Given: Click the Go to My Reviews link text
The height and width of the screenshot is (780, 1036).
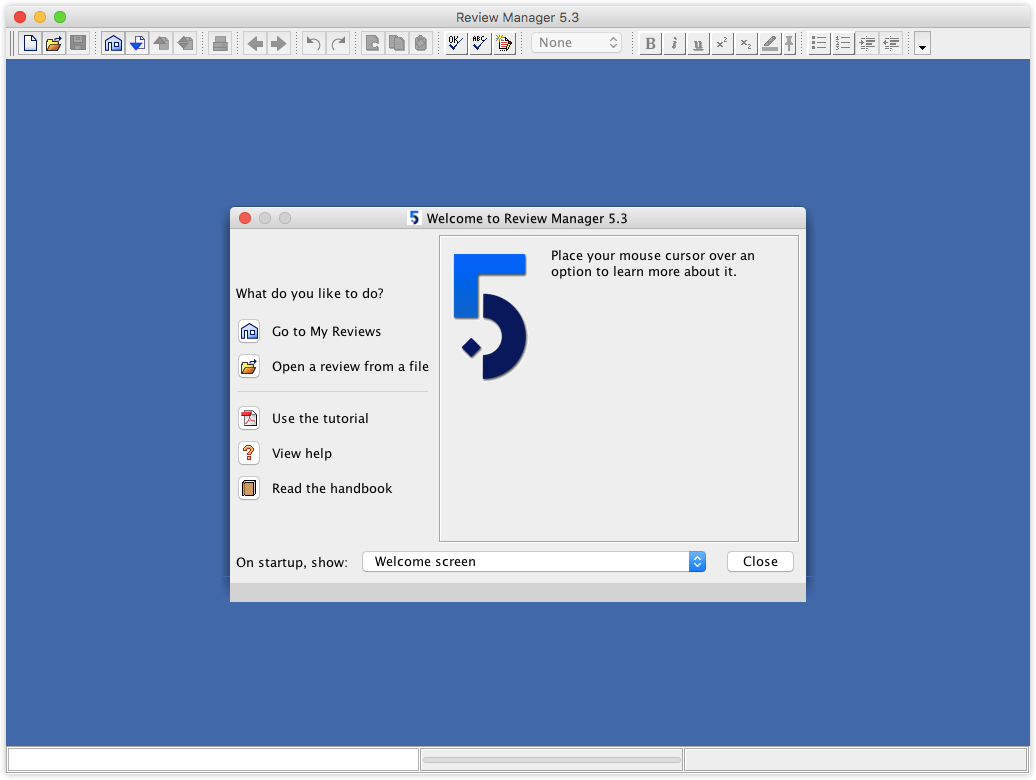Looking at the screenshot, I should coord(326,331).
